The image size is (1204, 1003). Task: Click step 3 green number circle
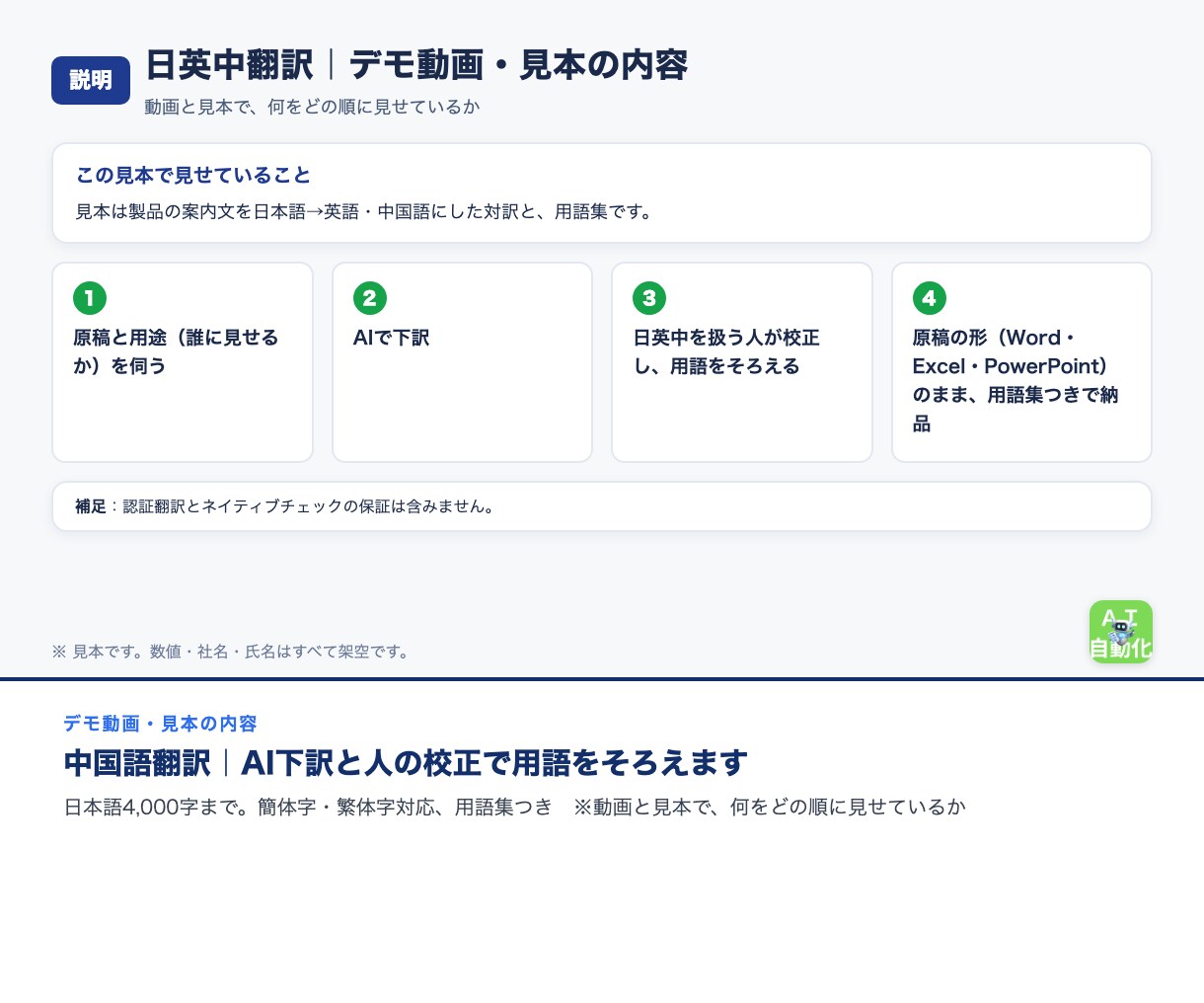[649, 298]
